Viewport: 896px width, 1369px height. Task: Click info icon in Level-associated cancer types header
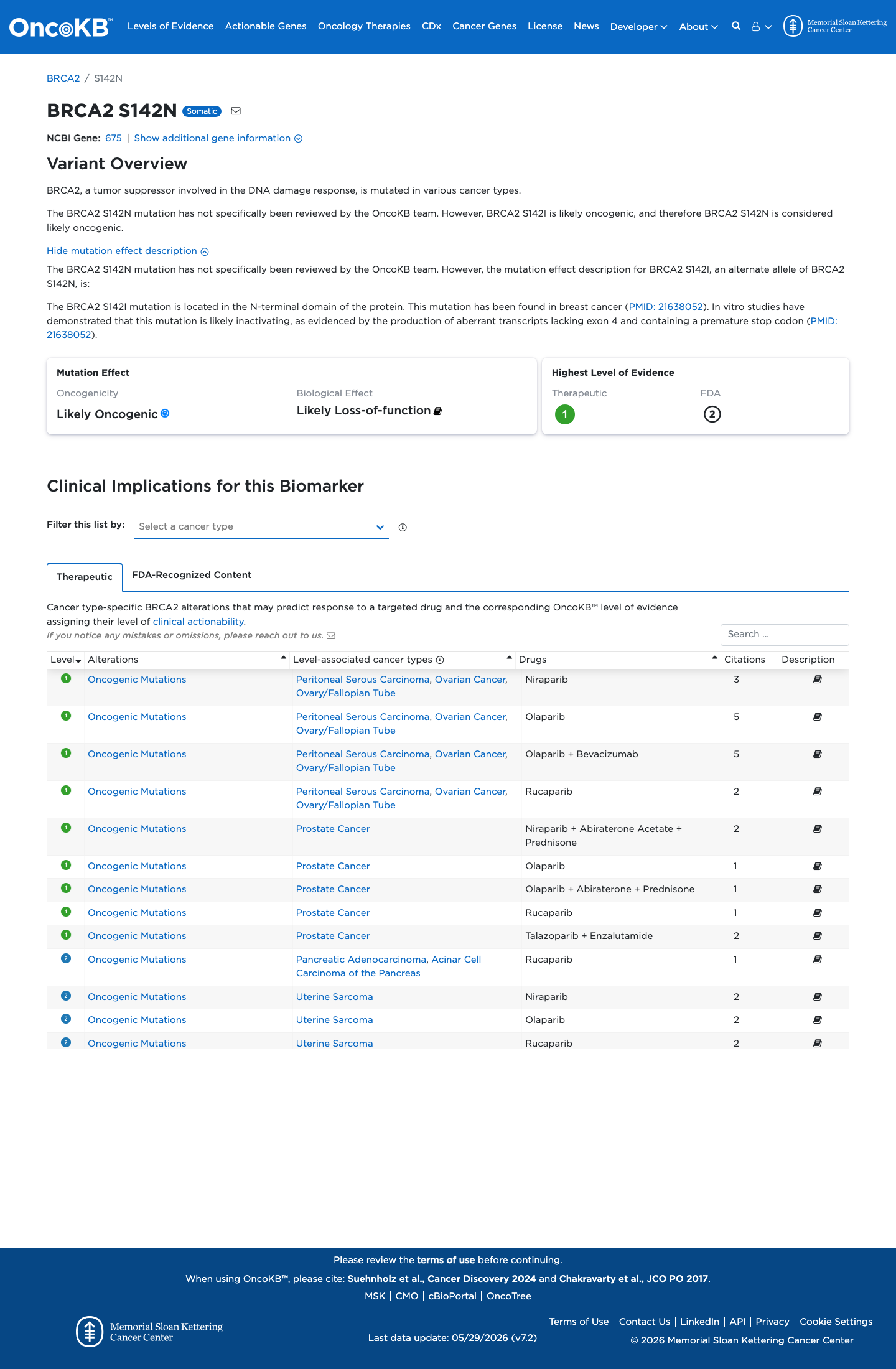click(x=440, y=660)
